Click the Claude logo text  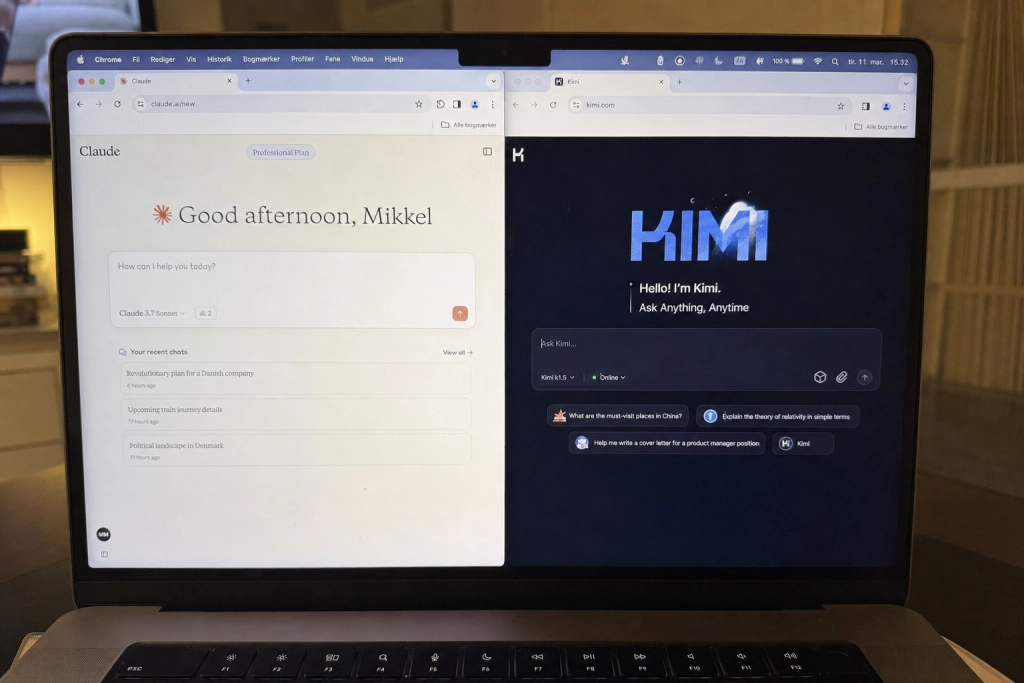pos(99,151)
